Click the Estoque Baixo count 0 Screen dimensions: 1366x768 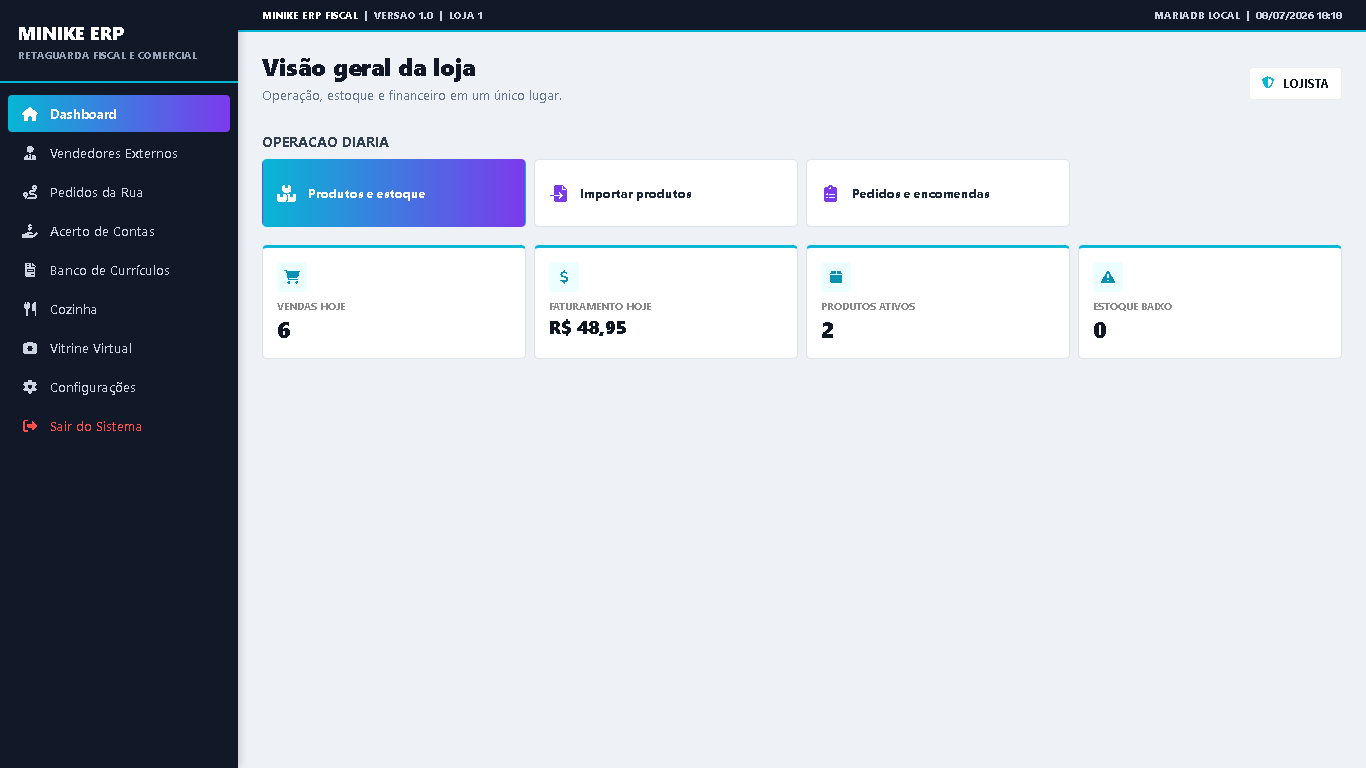[1100, 330]
